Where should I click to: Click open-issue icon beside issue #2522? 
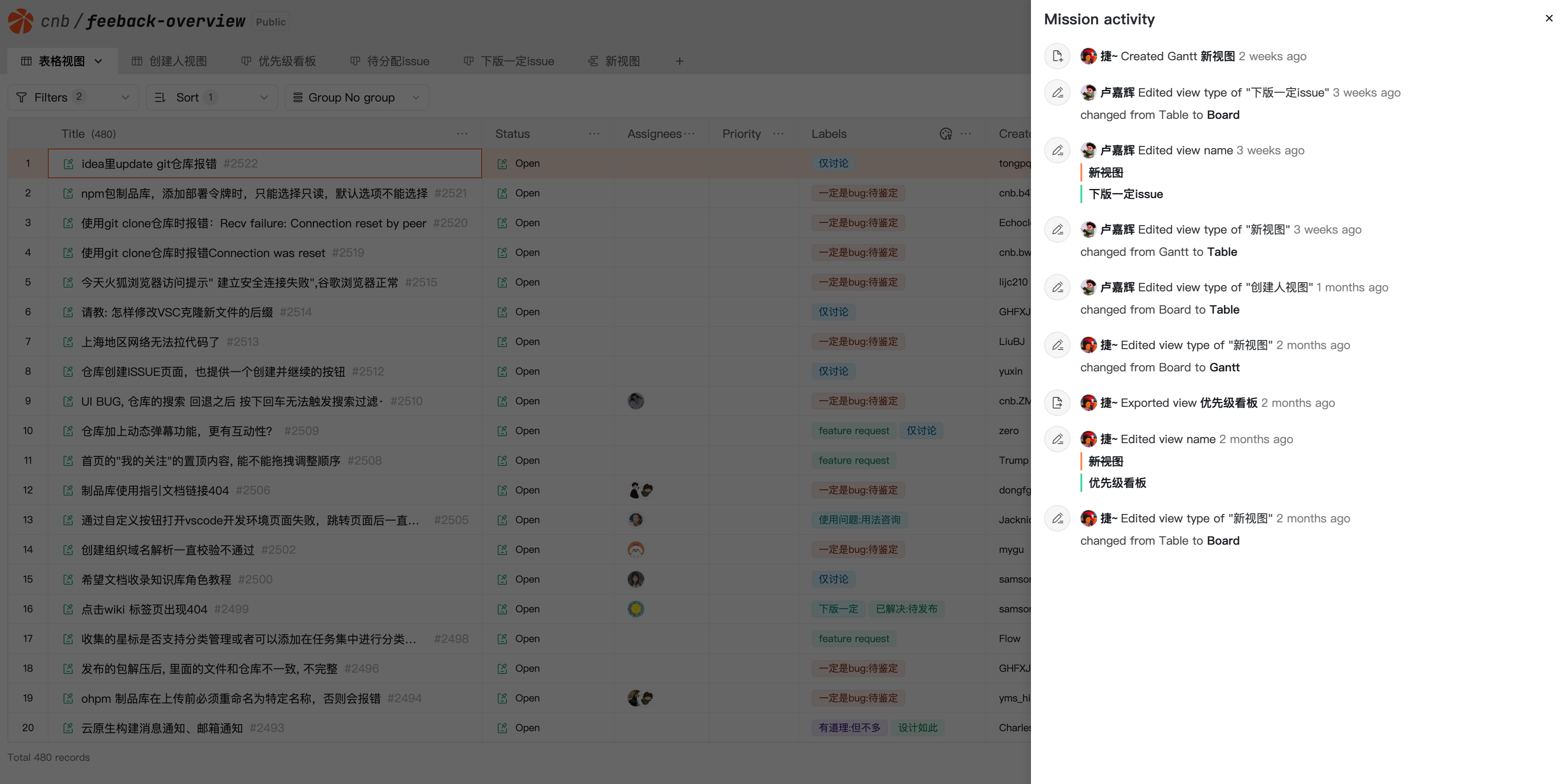(x=68, y=163)
